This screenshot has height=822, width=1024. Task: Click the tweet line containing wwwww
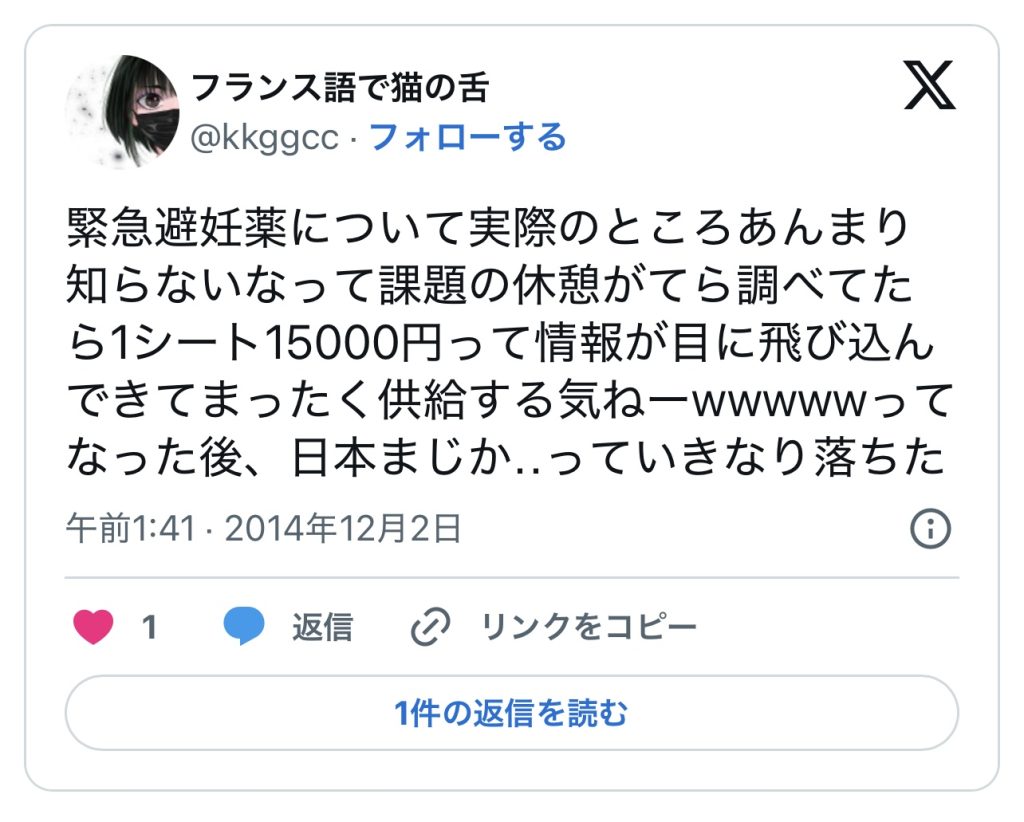(510, 400)
